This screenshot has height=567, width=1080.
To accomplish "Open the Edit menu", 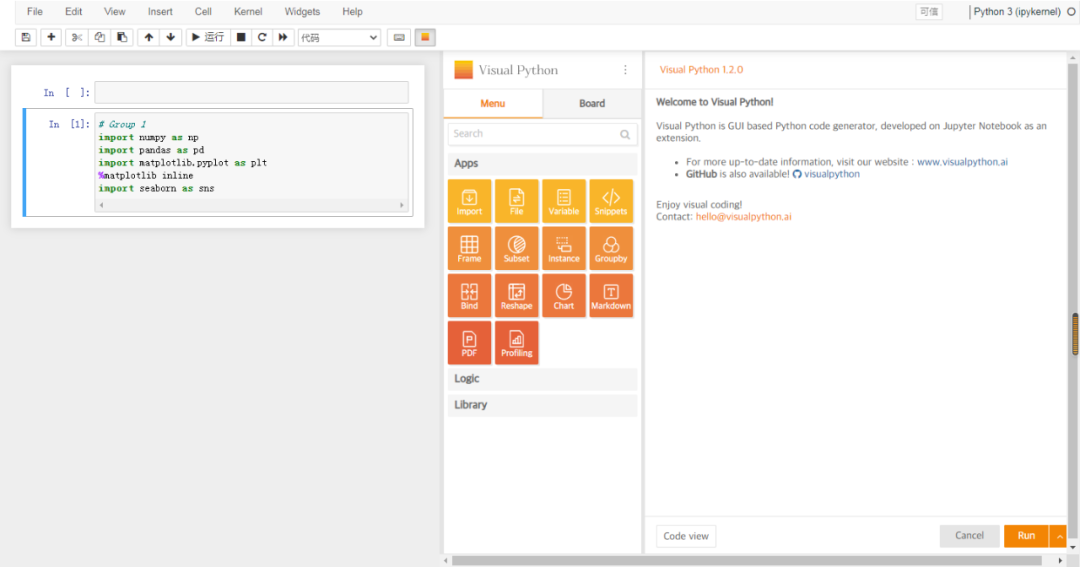I will (x=74, y=12).
